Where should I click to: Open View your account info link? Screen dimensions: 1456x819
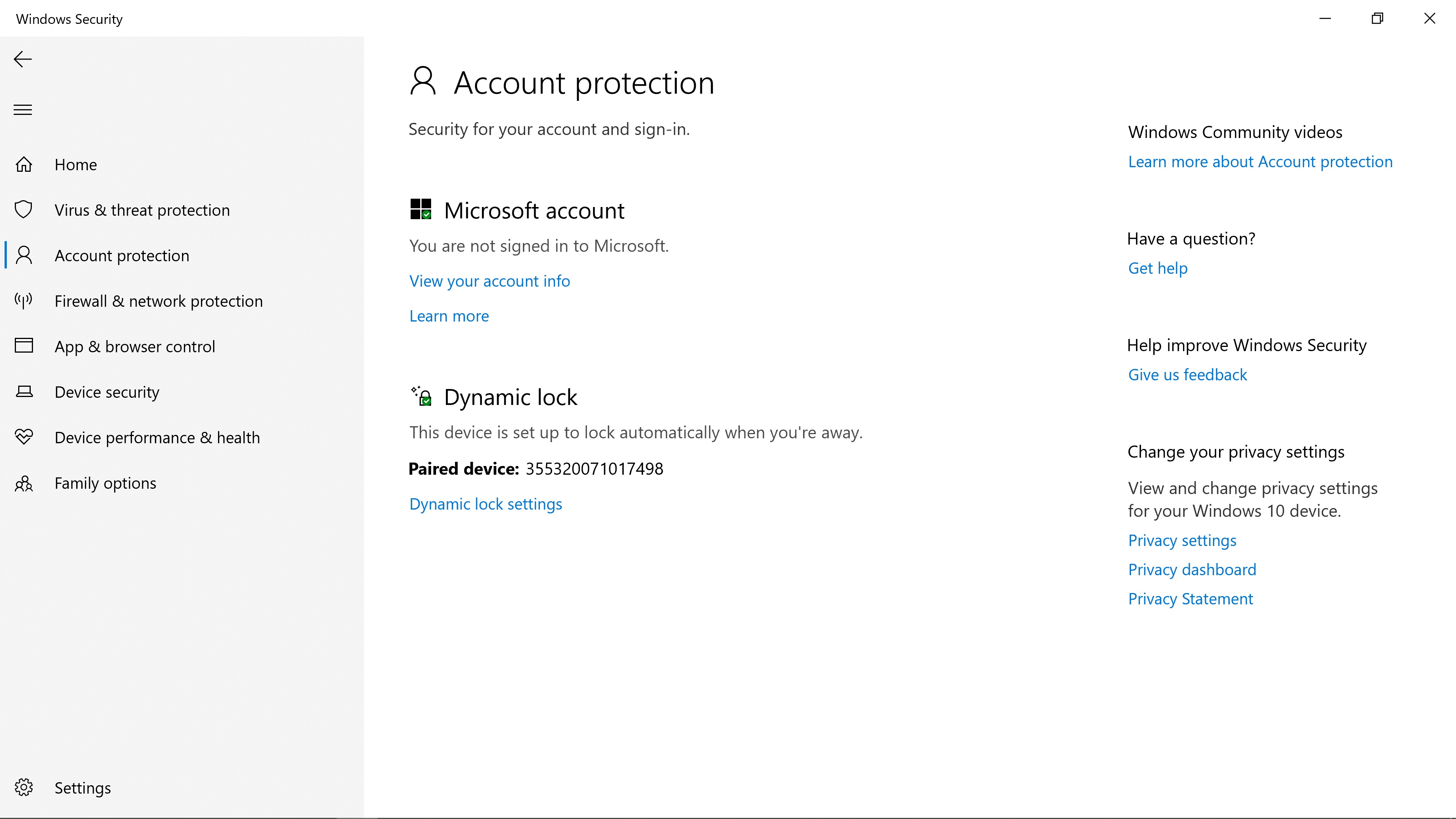pos(490,281)
